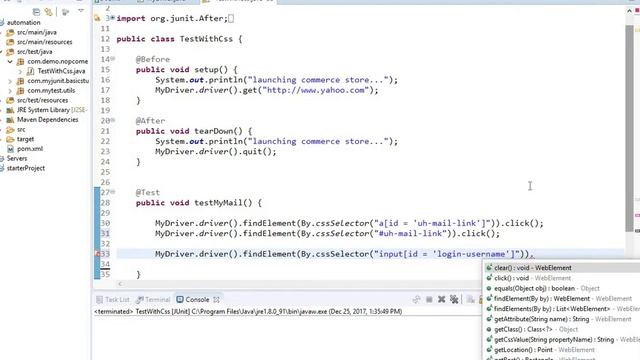Click '#uh-mail-link' selector string on line 31
The image size is (640, 360).
tap(411, 234)
